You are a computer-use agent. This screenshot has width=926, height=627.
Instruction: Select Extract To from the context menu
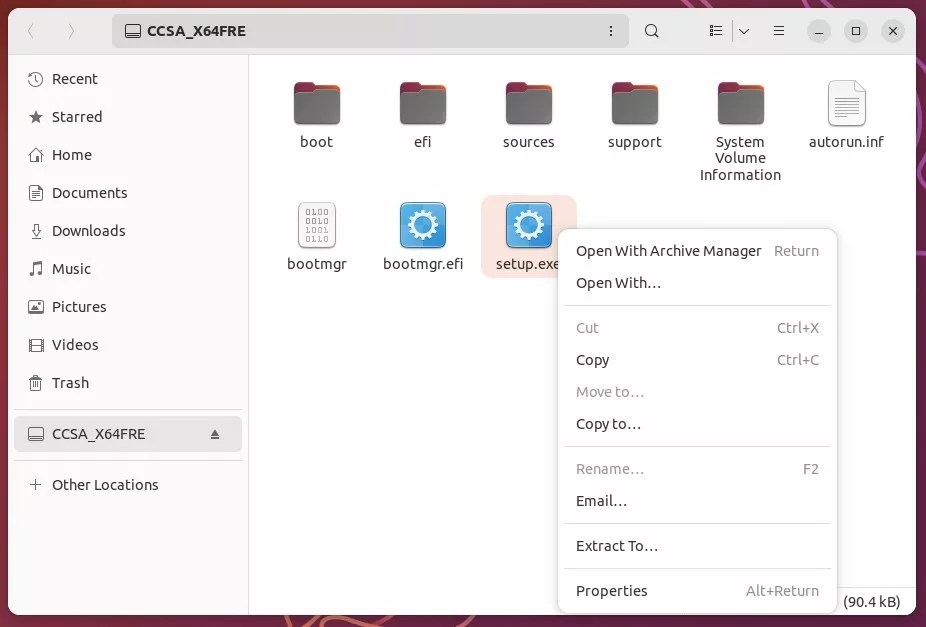click(617, 546)
